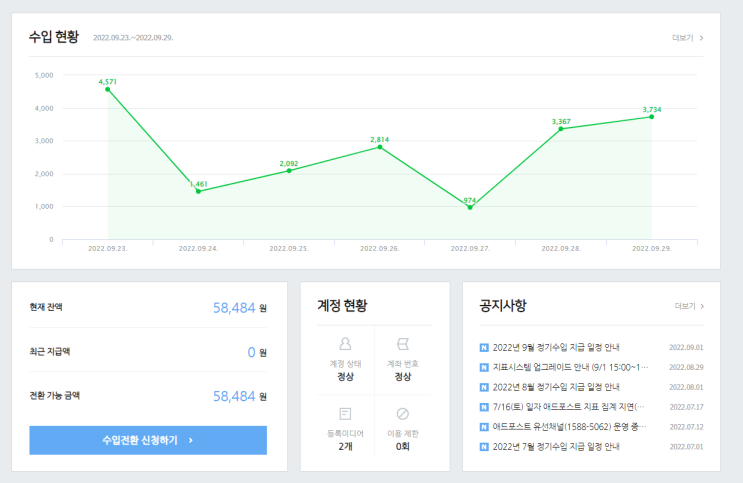Click the 전환 가능 금액 amount 58,484
This screenshot has height=483, width=743.
point(234,396)
